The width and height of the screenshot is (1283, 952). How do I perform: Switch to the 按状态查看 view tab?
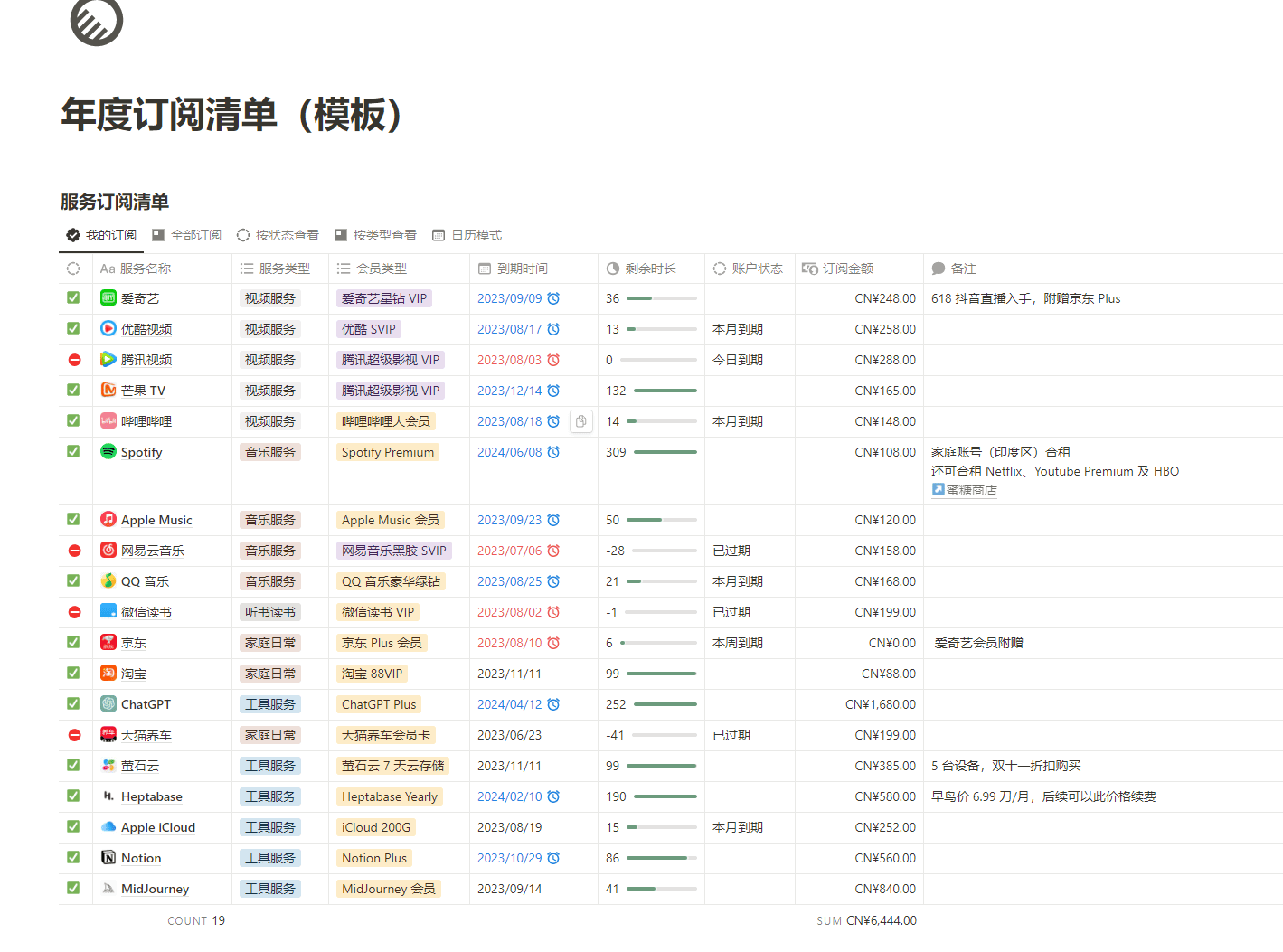click(x=278, y=235)
